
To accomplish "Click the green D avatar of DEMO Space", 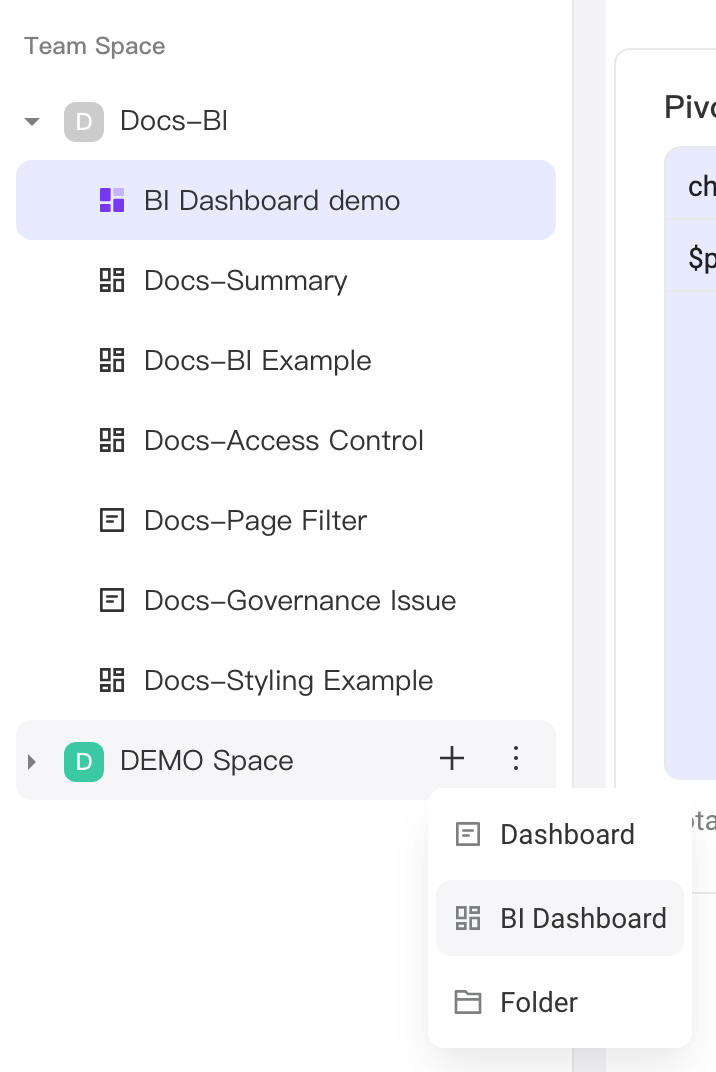I will 84,761.
